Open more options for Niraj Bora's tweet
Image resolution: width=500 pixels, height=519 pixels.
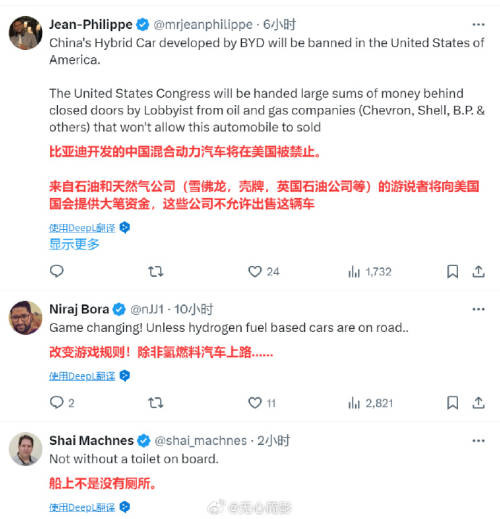pos(478,309)
